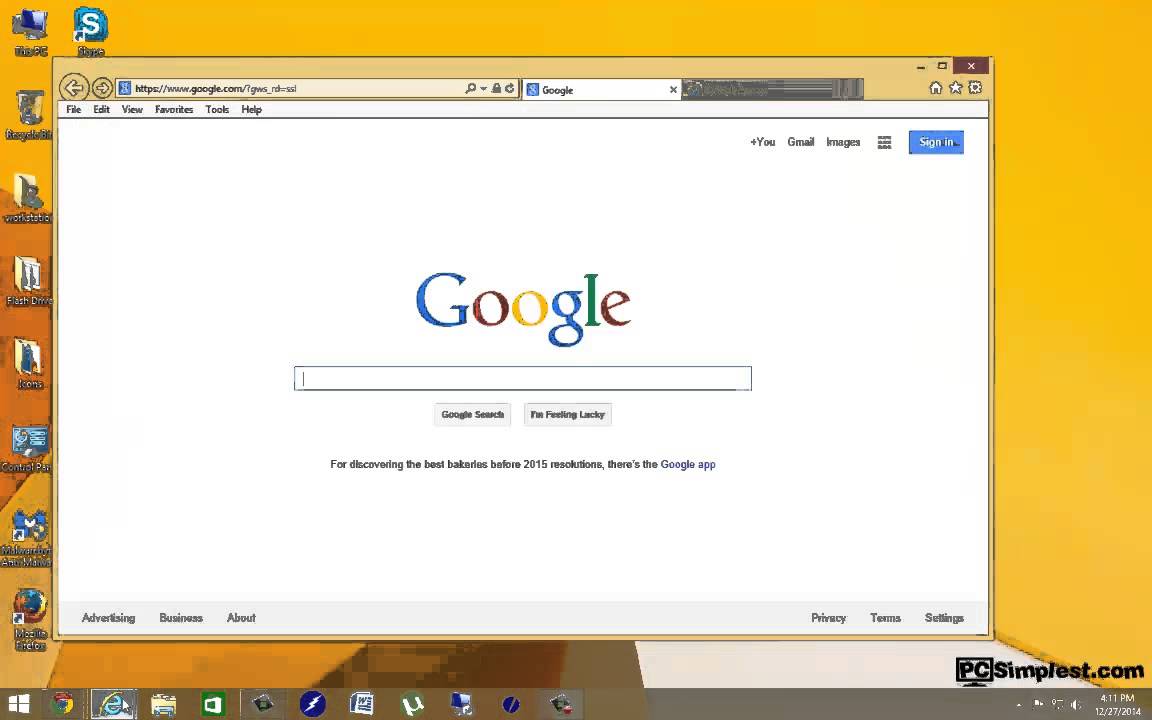Go back with Internet Explorer back arrow
This screenshot has width=1152, height=720.
73,88
